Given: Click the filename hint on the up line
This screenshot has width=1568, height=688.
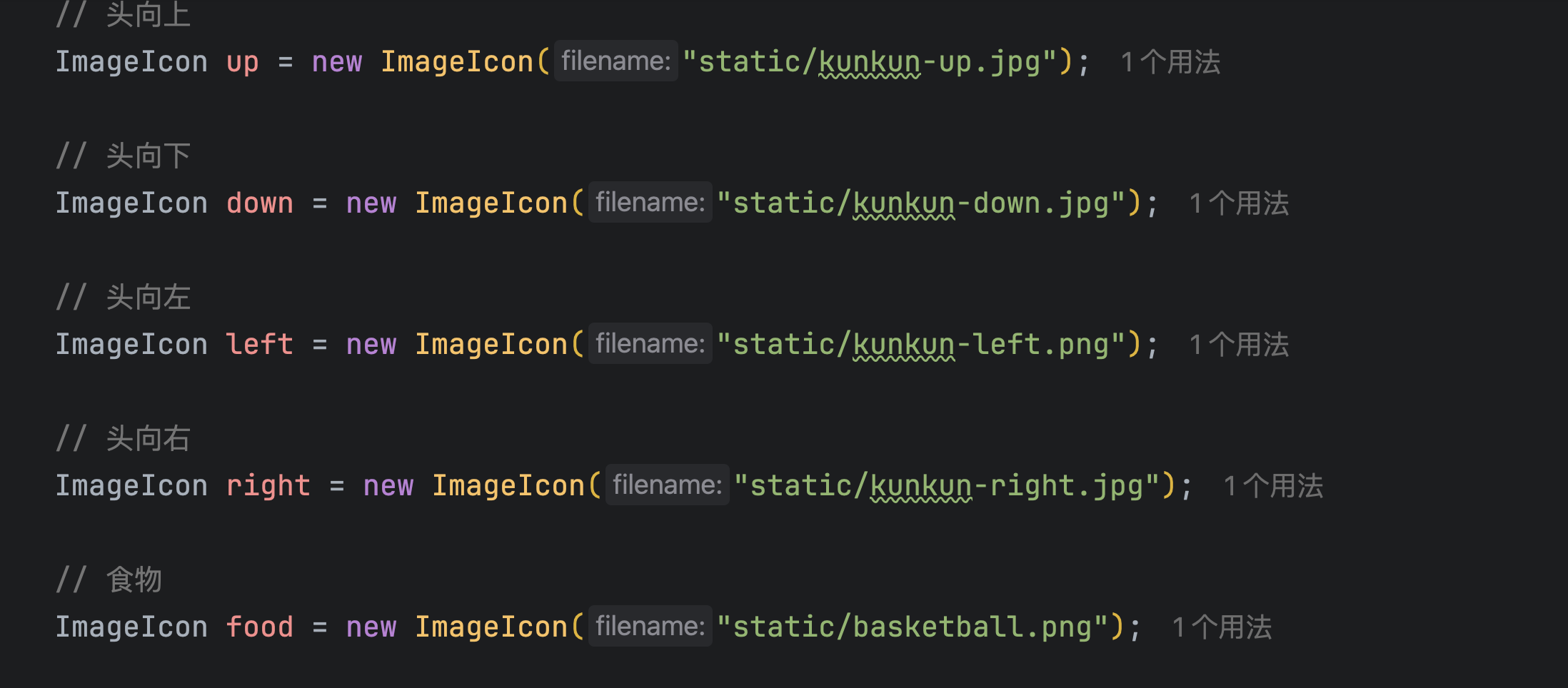Looking at the screenshot, I should click(x=615, y=61).
